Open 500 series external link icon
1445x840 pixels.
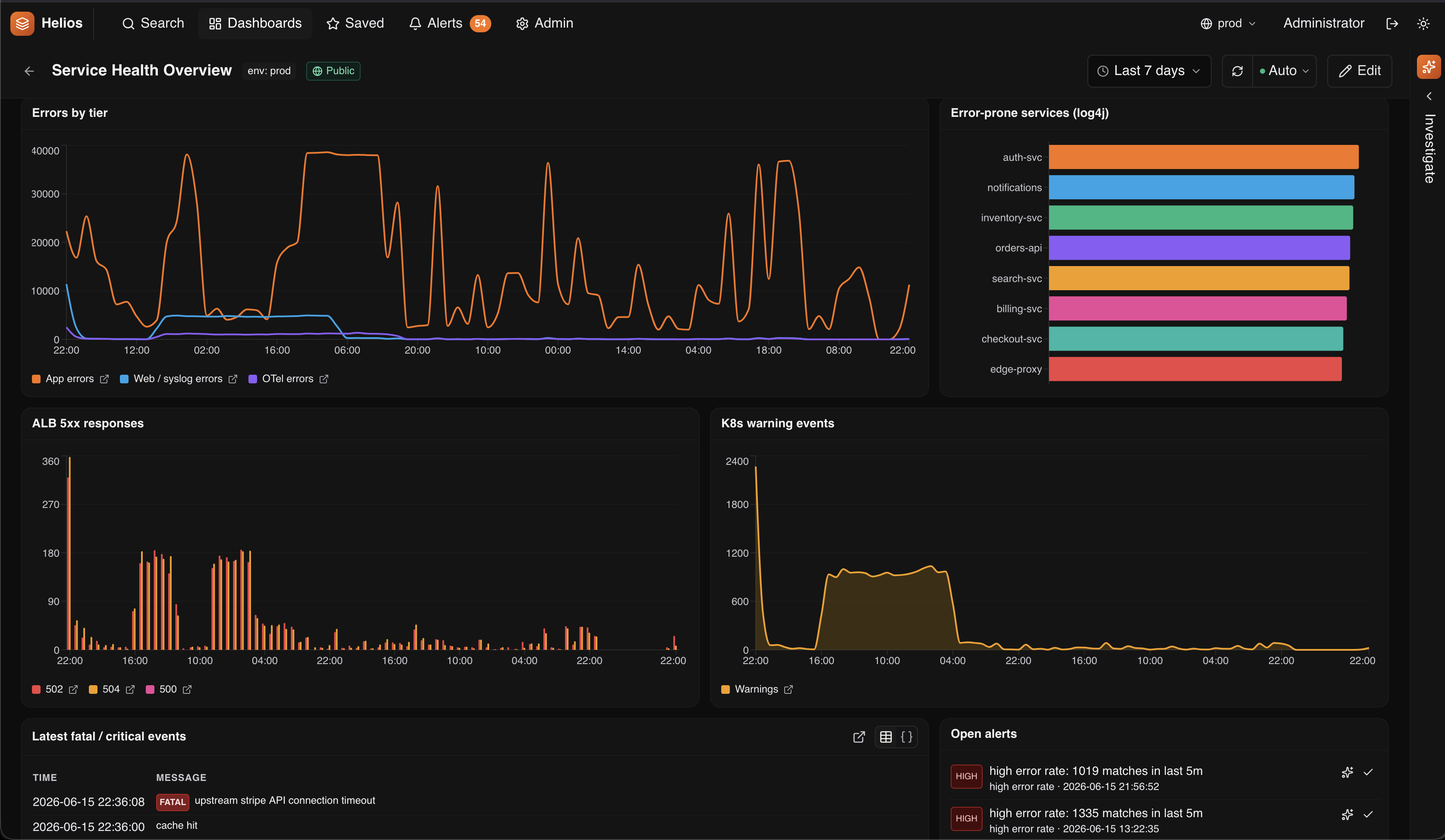click(x=188, y=689)
